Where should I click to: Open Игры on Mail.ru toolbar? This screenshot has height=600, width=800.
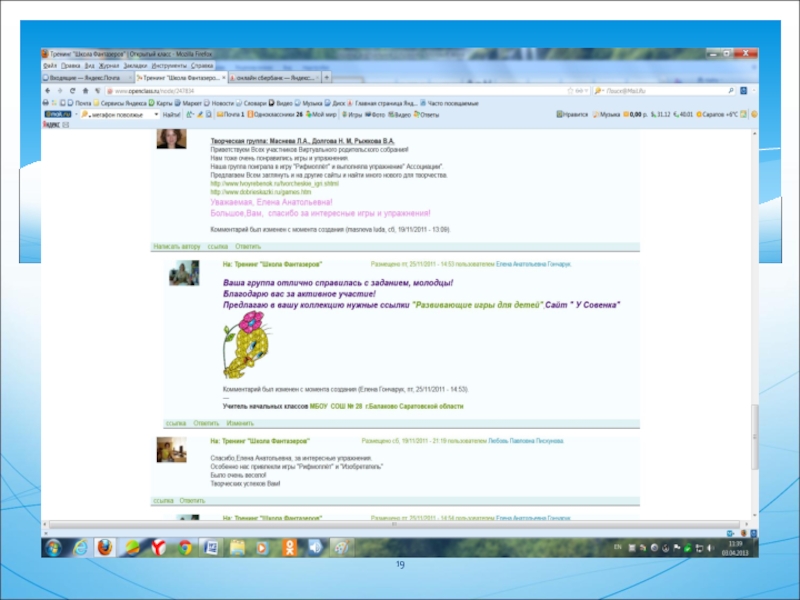pyautogui.click(x=352, y=115)
